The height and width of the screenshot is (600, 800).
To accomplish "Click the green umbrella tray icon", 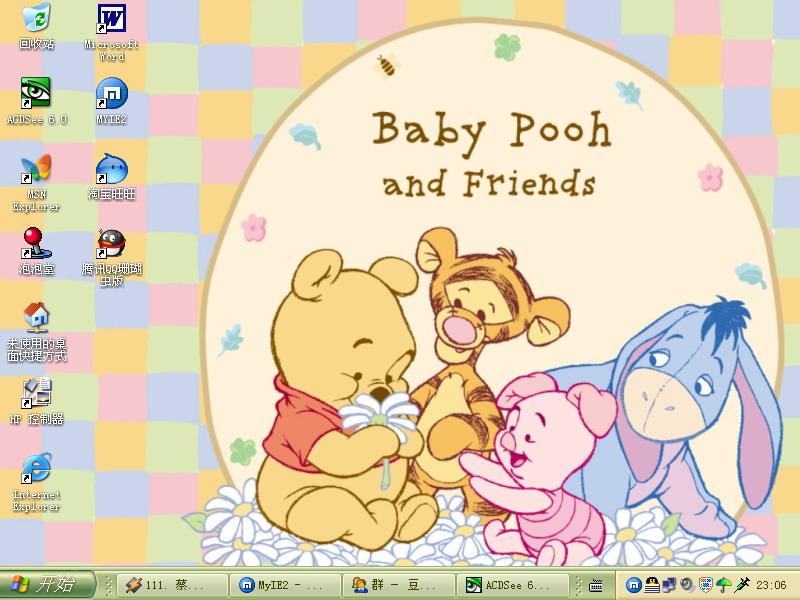I will [x=723, y=585].
